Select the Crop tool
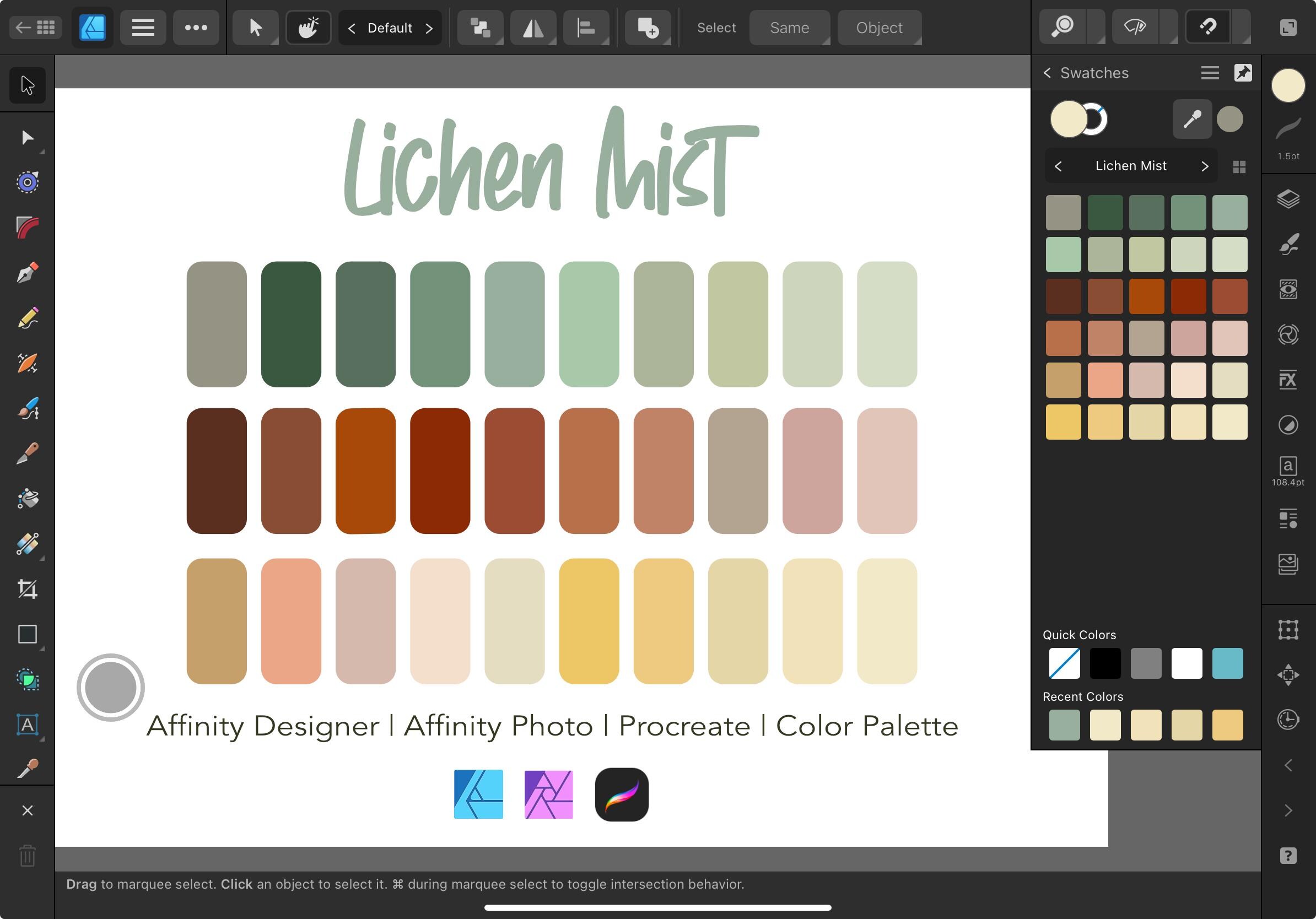The height and width of the screenshot is (919, 1316). (28, 589)
